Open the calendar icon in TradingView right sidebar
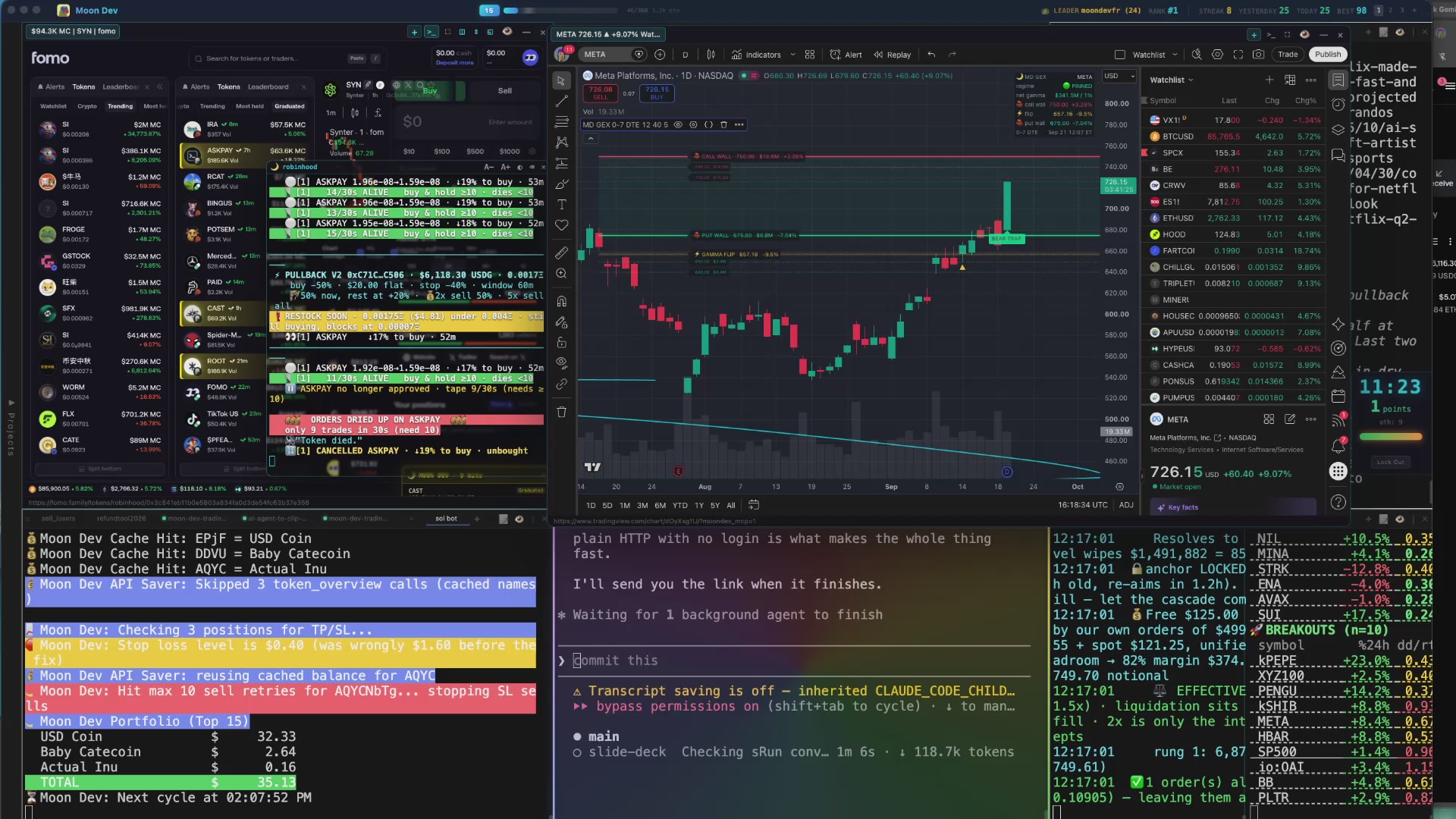The image size is (1456, 819). tap(1338, 397)
